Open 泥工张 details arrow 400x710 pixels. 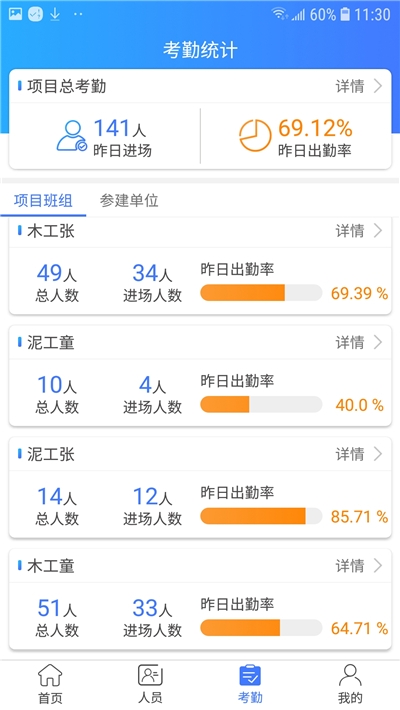point(378,454)
